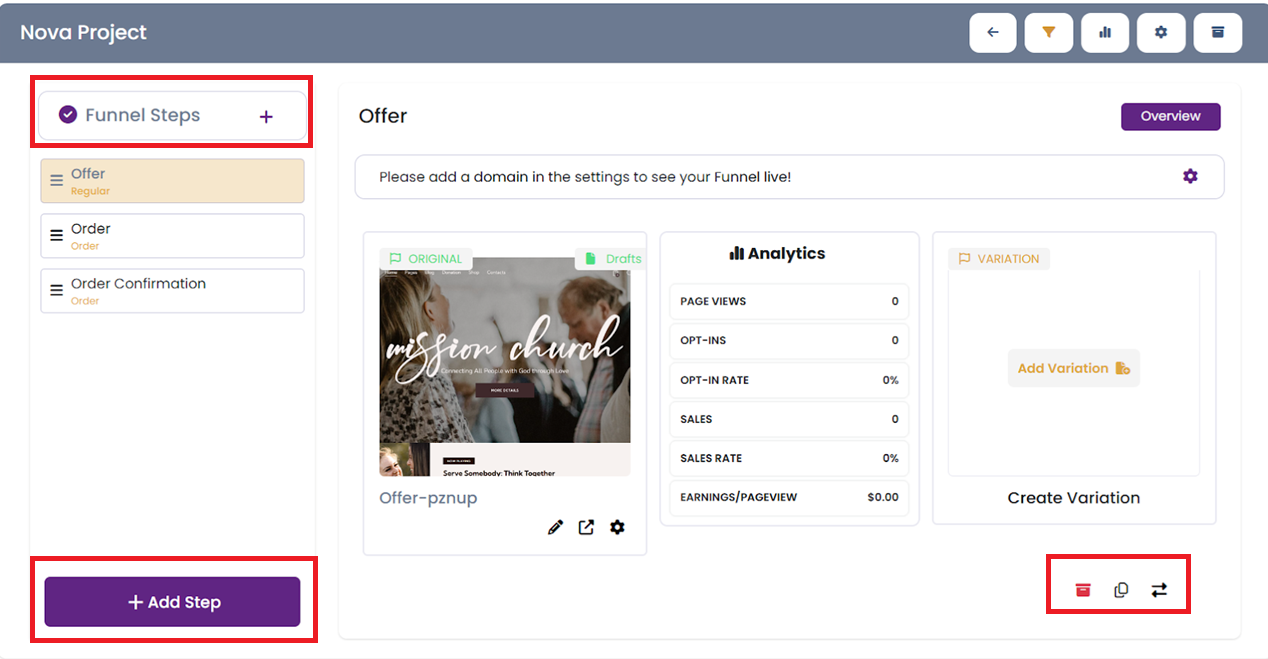Click the Add Step button
This screenshot has height=659, width=1268.
click(x=172, y=602)
